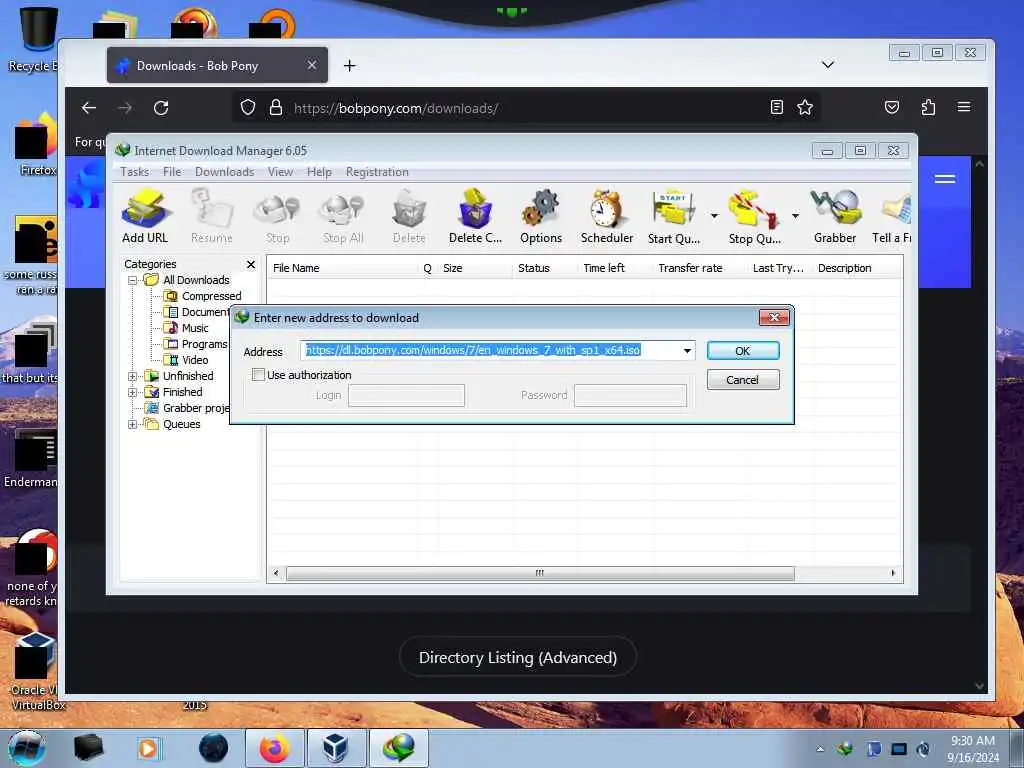Click the Resume toolbar icon
This screenshot has height=768, width=1024.
(212, 216)
